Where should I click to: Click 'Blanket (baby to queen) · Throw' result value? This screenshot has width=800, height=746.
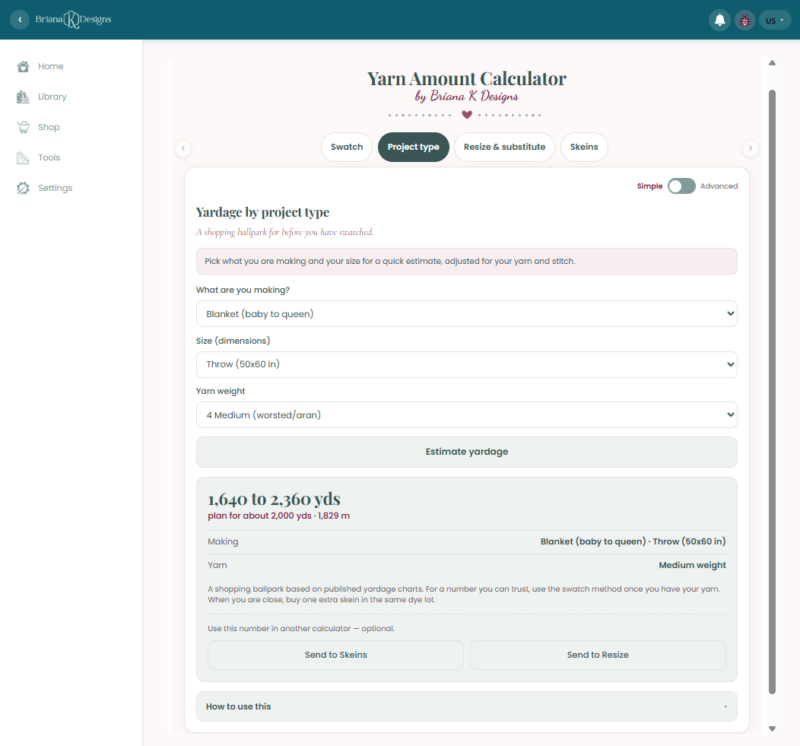point(633,541)
